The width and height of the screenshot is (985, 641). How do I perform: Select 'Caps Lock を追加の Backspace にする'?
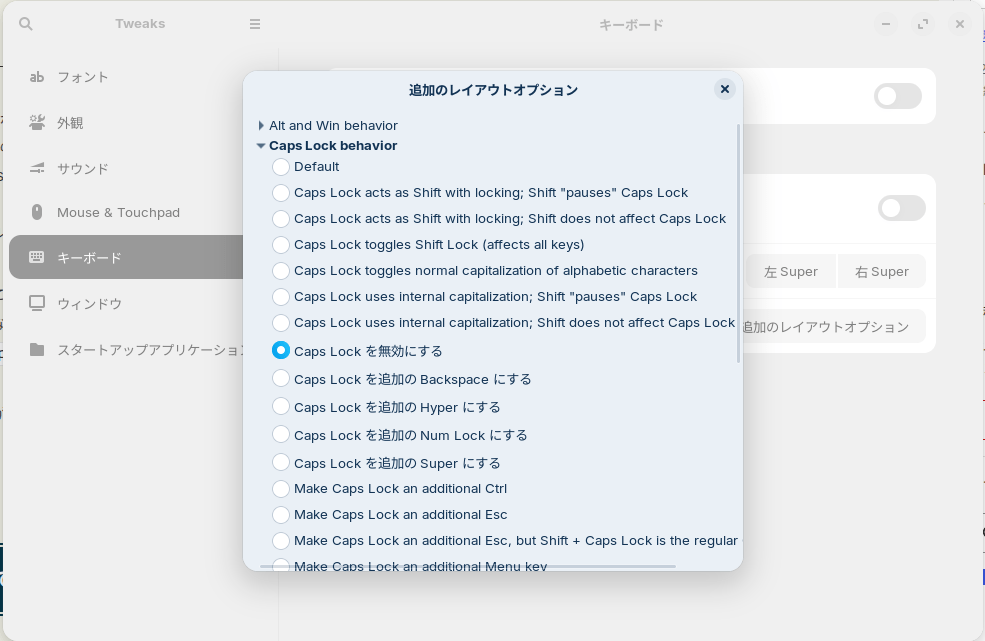point(281,378)
